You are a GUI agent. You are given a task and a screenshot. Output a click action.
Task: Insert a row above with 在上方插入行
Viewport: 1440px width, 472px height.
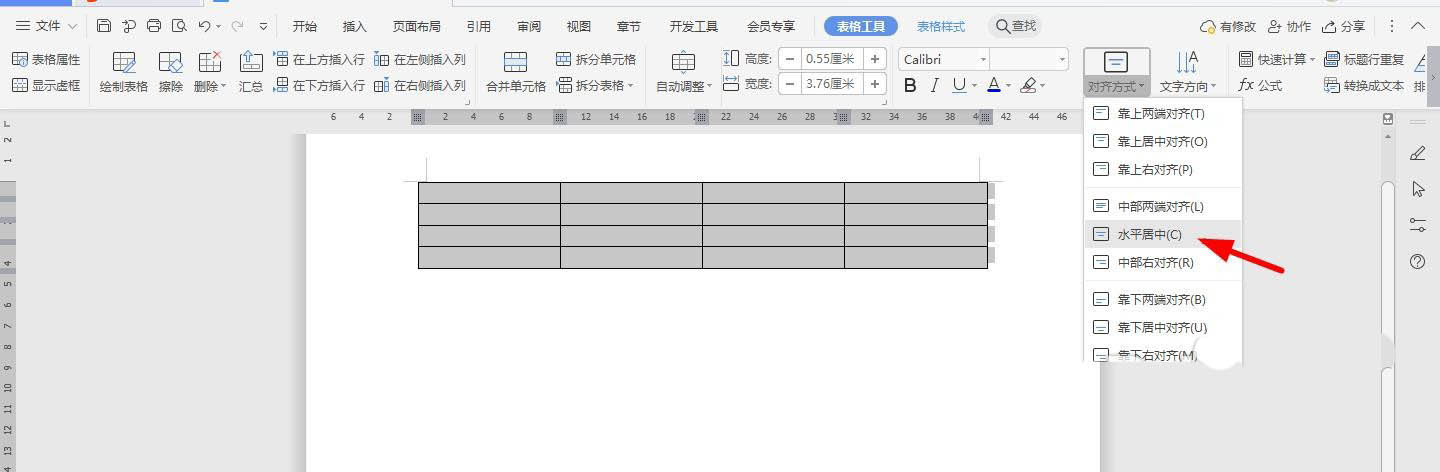click(319, 60)
